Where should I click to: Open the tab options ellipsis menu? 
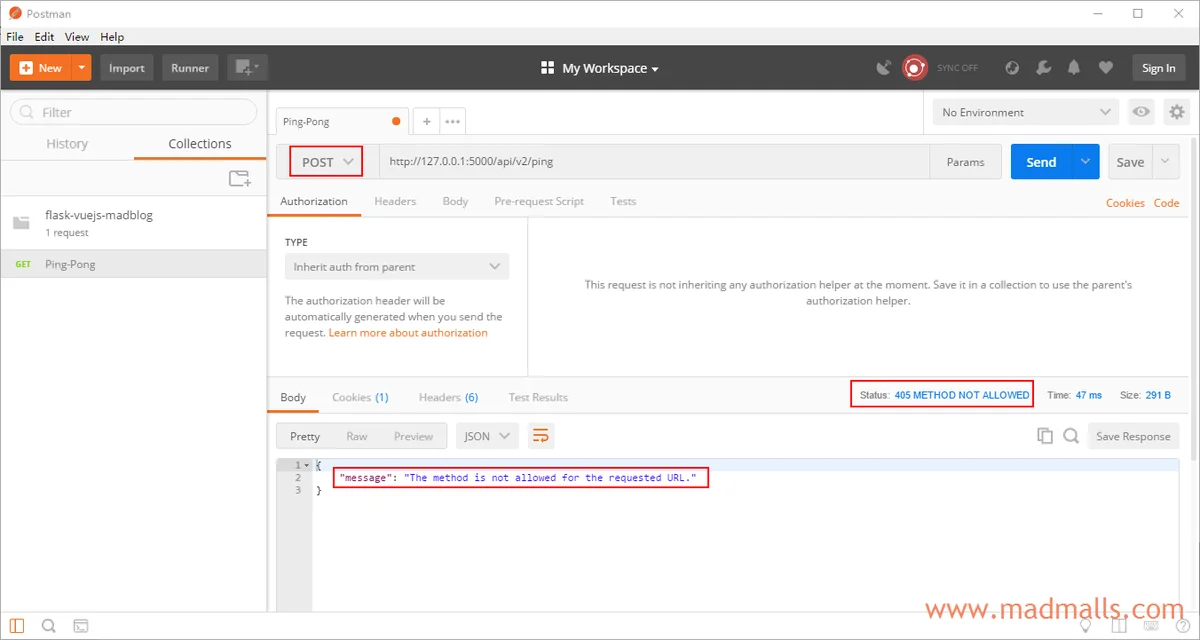click(452, 122)
